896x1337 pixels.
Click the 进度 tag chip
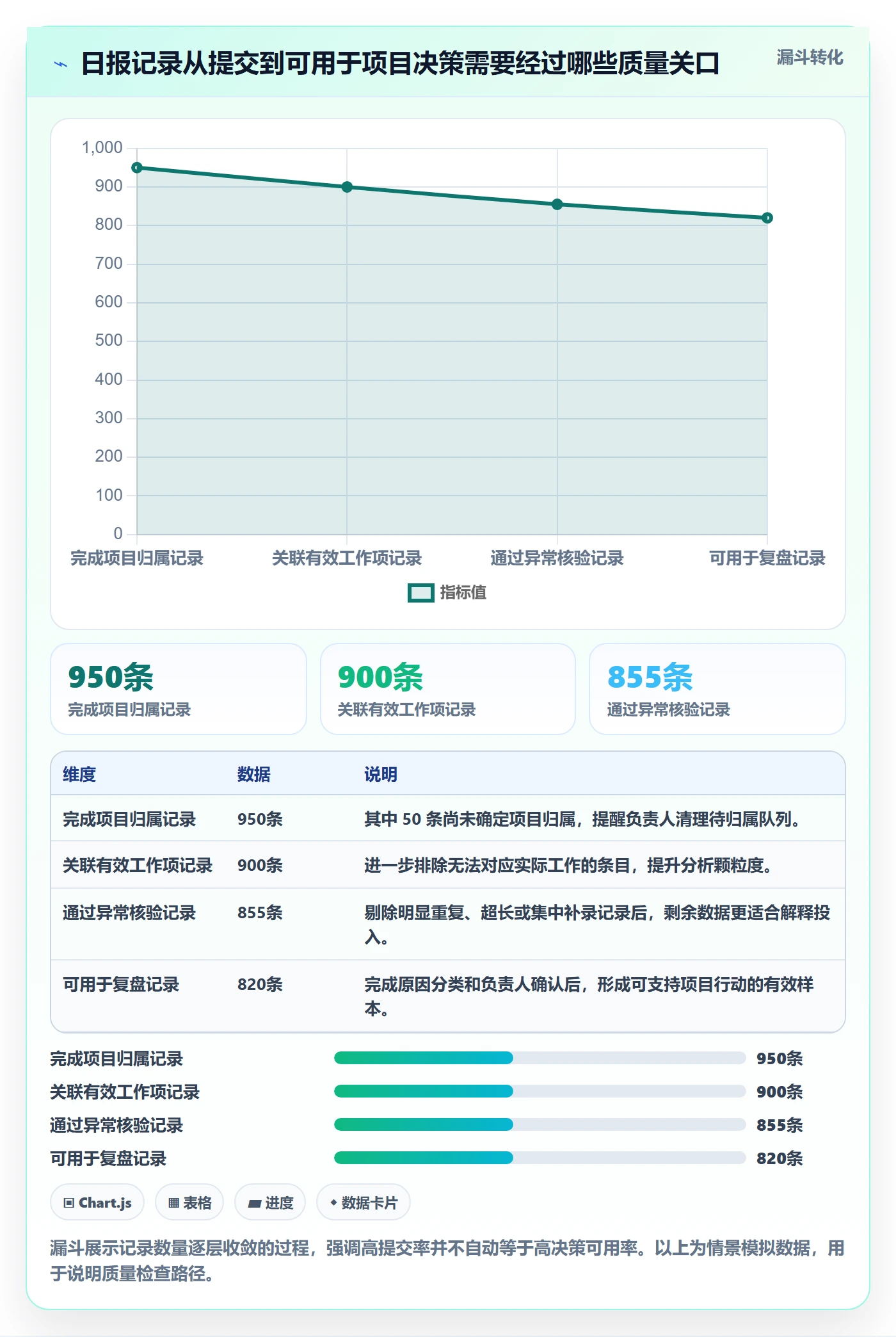[x=270, y=1203]
